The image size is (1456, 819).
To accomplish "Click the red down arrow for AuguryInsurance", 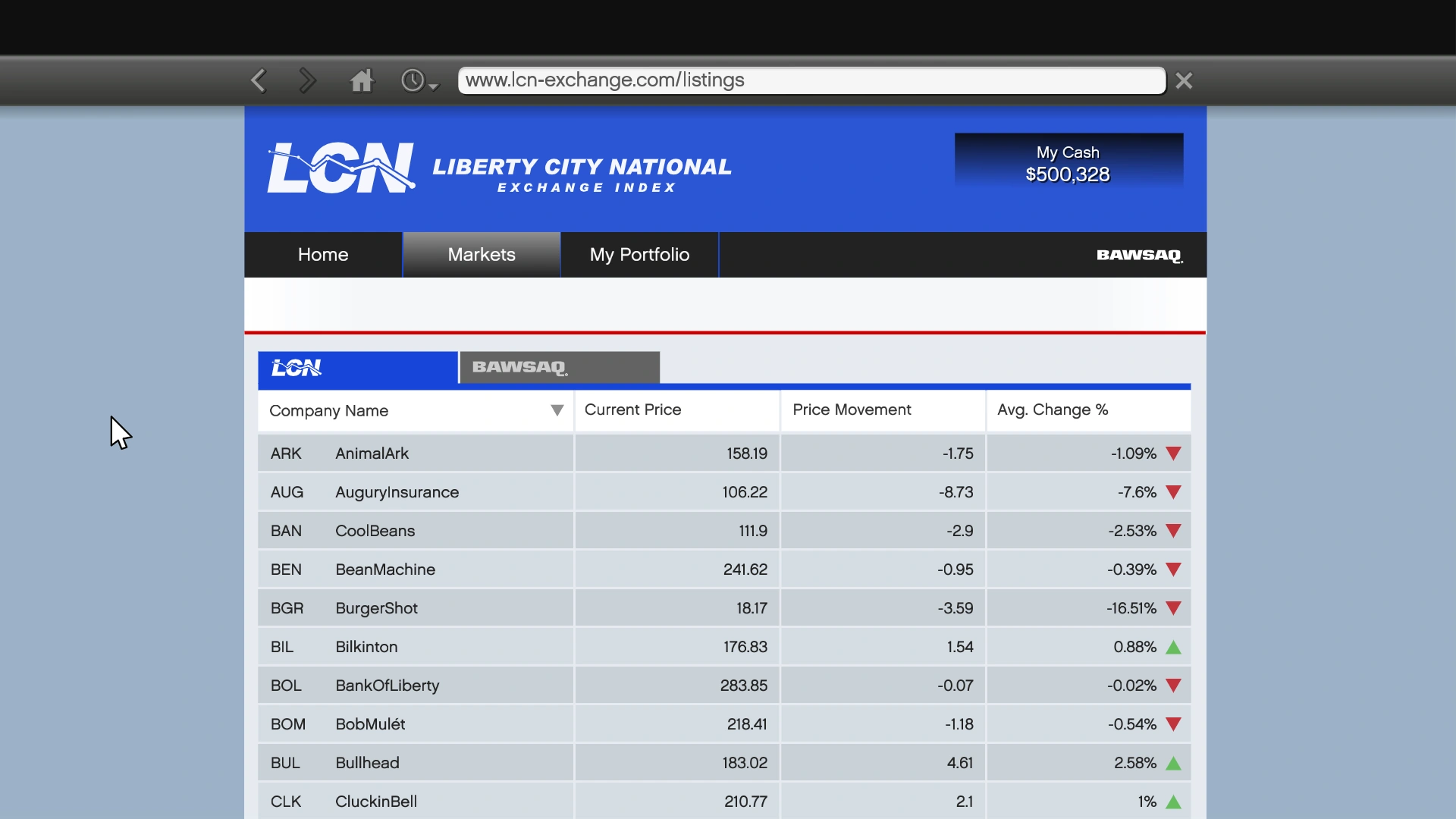I will 1173,492.
